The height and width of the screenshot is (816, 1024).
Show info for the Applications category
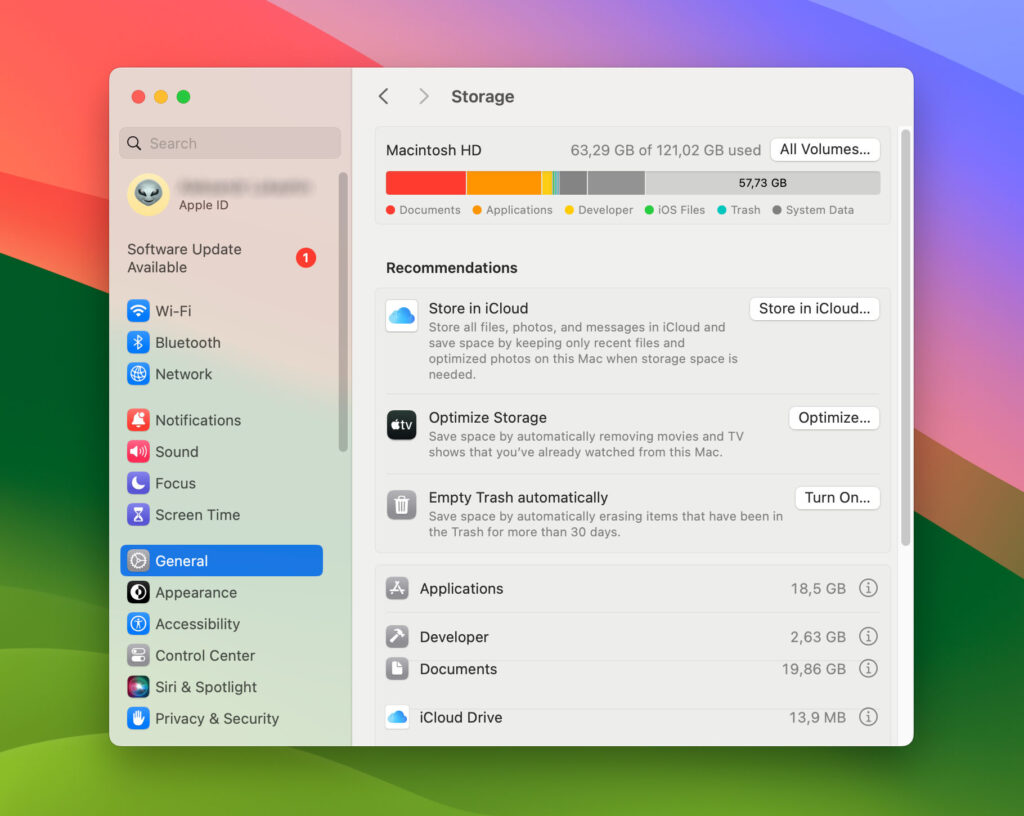(x=868, y=589)
